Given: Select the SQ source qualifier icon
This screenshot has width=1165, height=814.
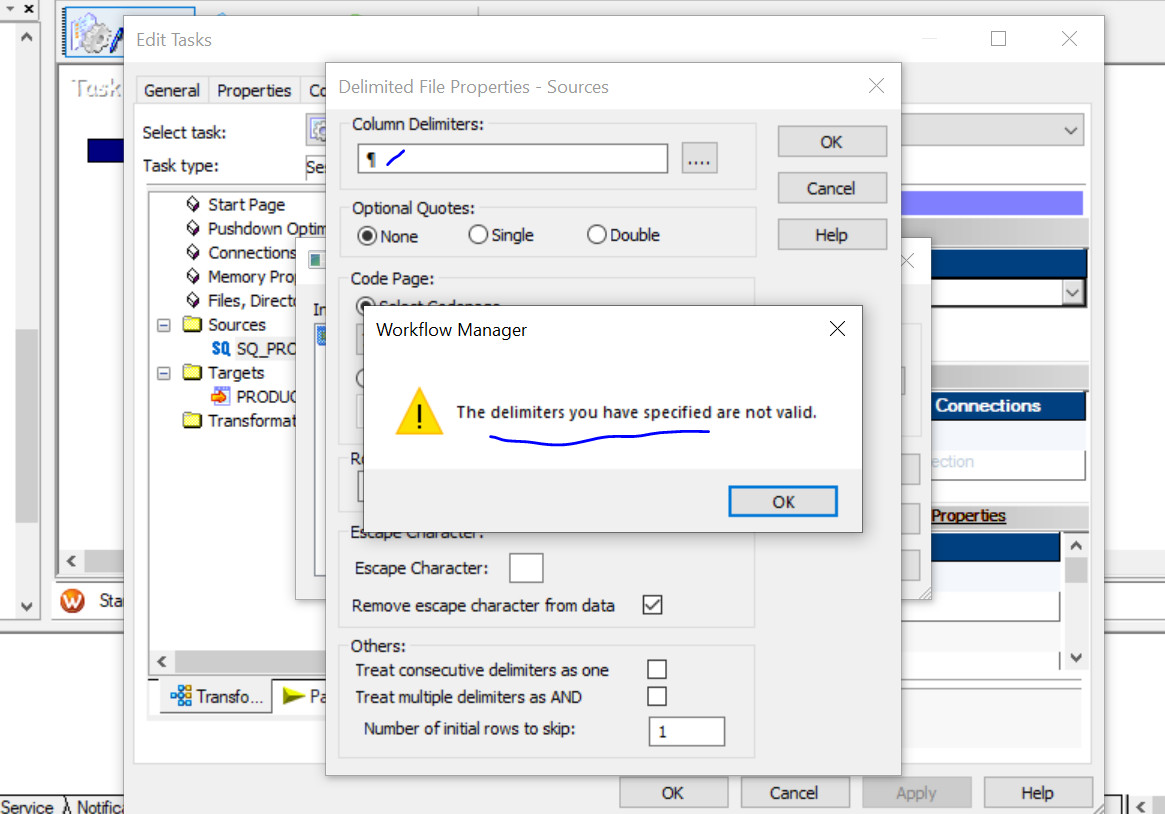Looking at the screenshot, I should [x=221, y=348].
